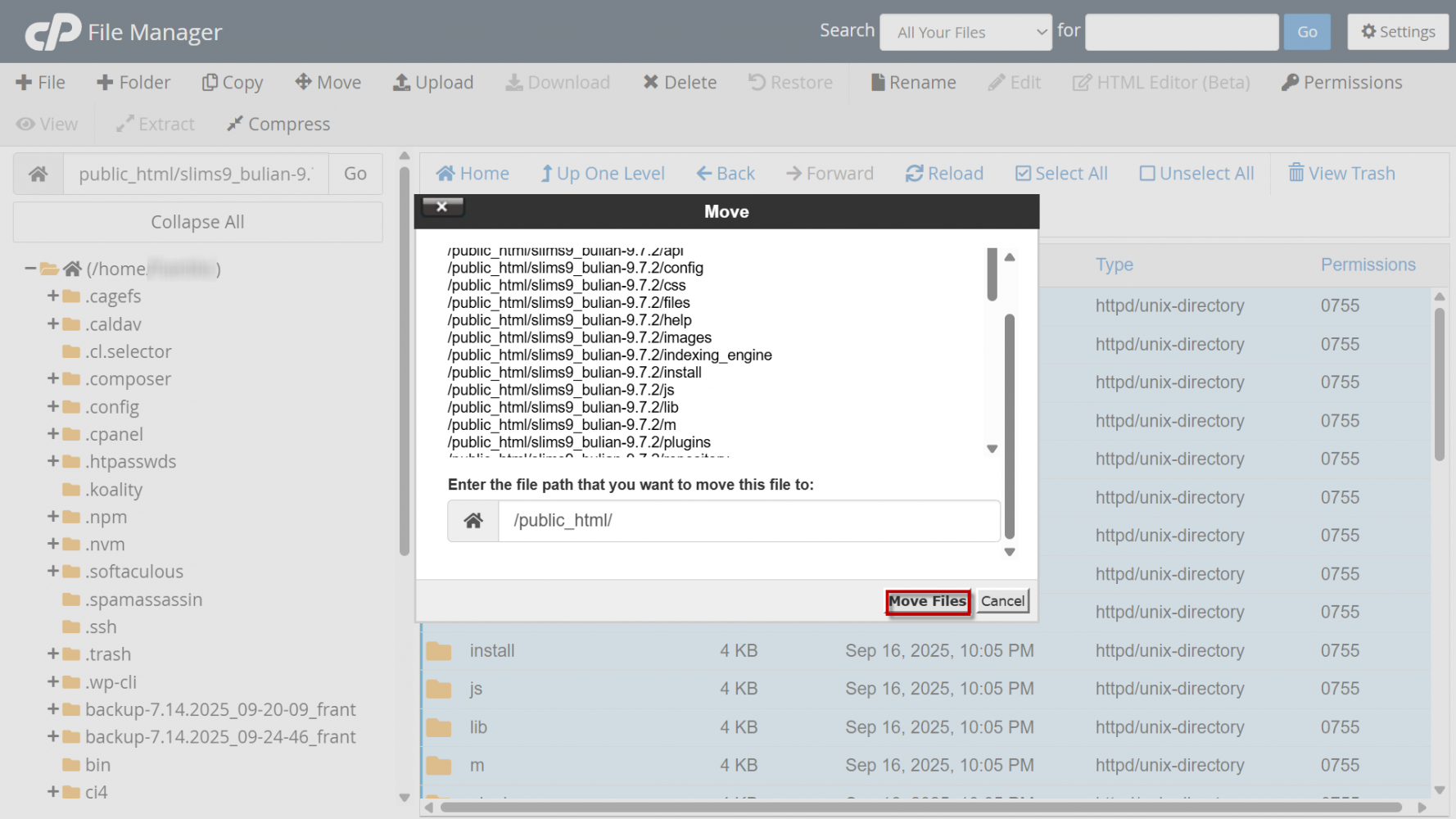
Task: Confirm with the Move Files button
Action: click(x=928, y=601)
